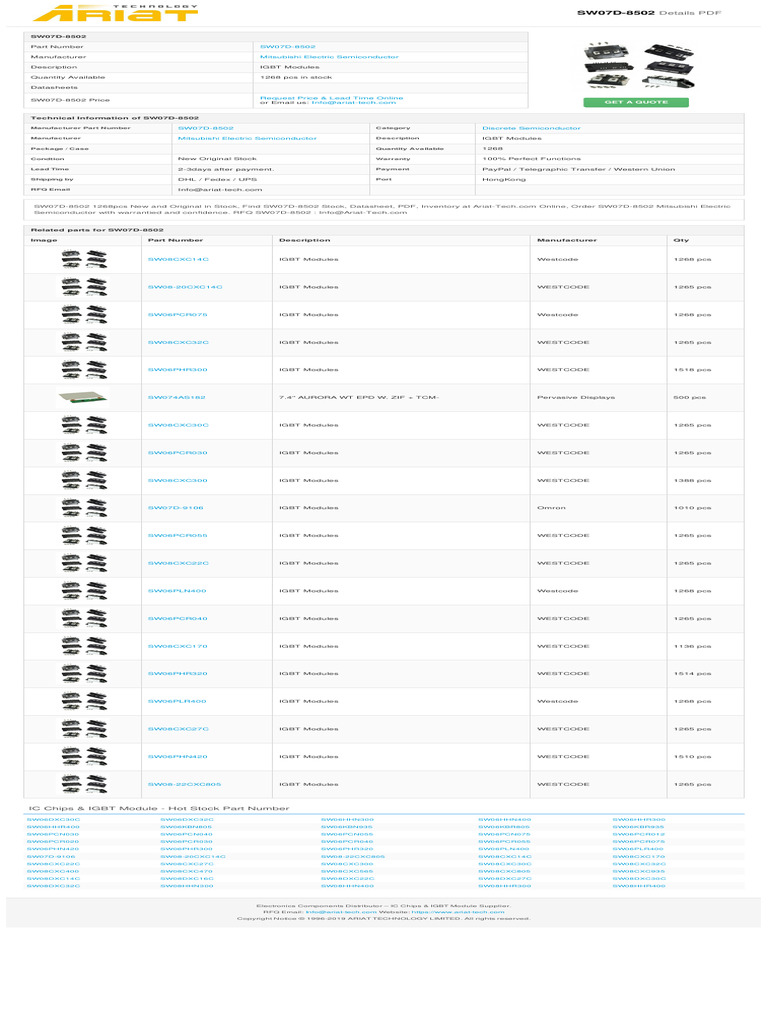Click the 'Qty' column header
Screen dimensions: 768x1024
pos(681,240)
